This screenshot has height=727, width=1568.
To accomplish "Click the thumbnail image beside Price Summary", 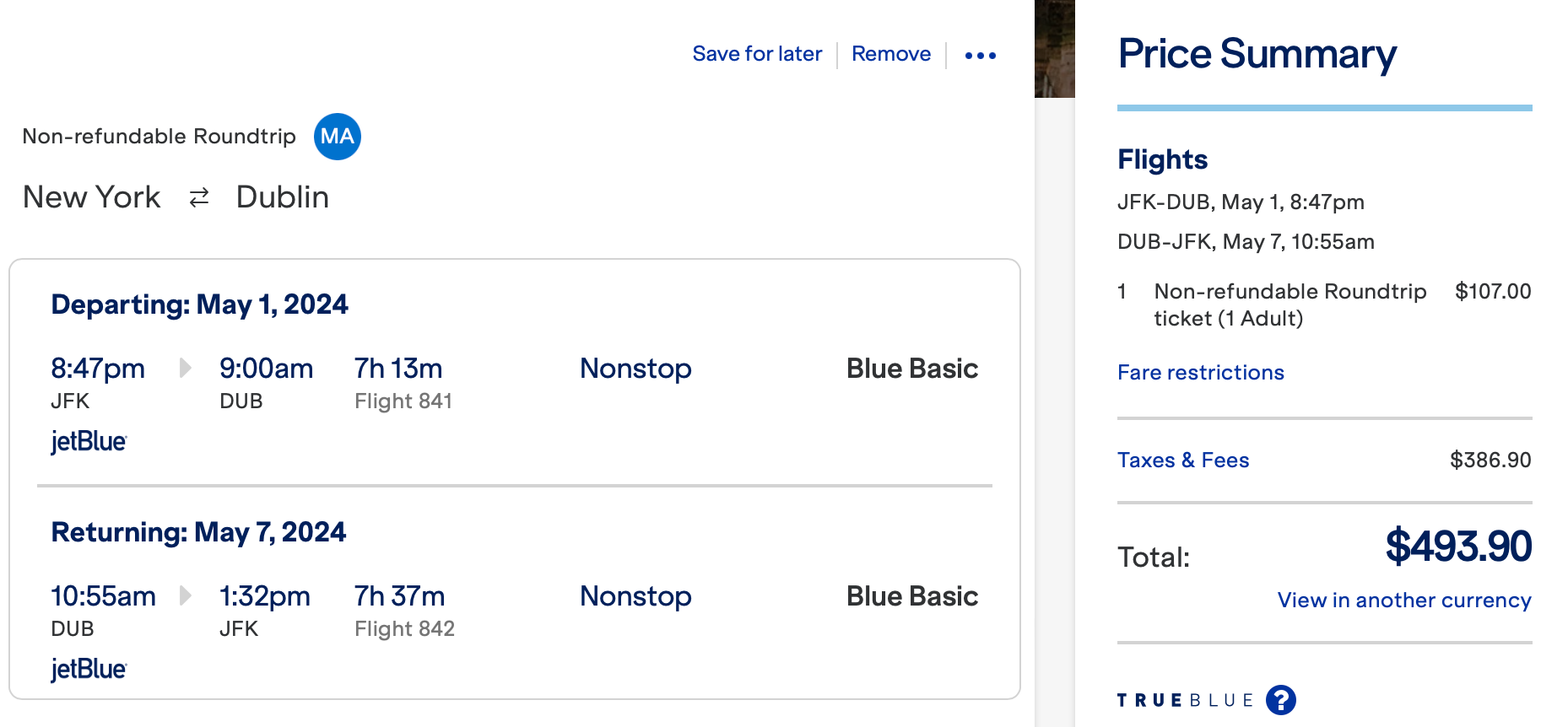I will [x=1055, y=48].
